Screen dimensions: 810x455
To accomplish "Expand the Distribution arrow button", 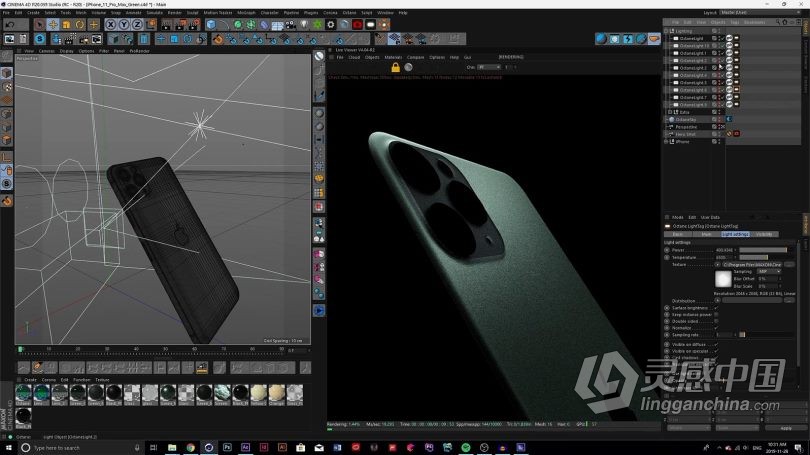I will click(x=718, y=301).
